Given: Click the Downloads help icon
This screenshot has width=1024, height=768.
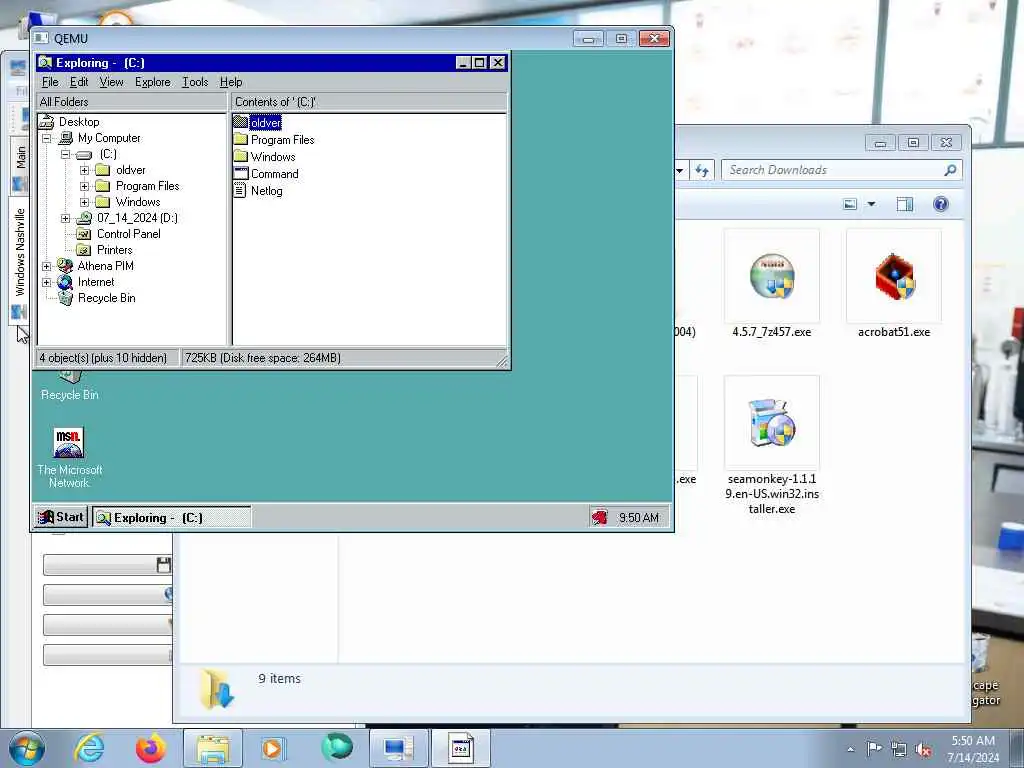Looking at the screenshot, I should (x=940, y=204).
